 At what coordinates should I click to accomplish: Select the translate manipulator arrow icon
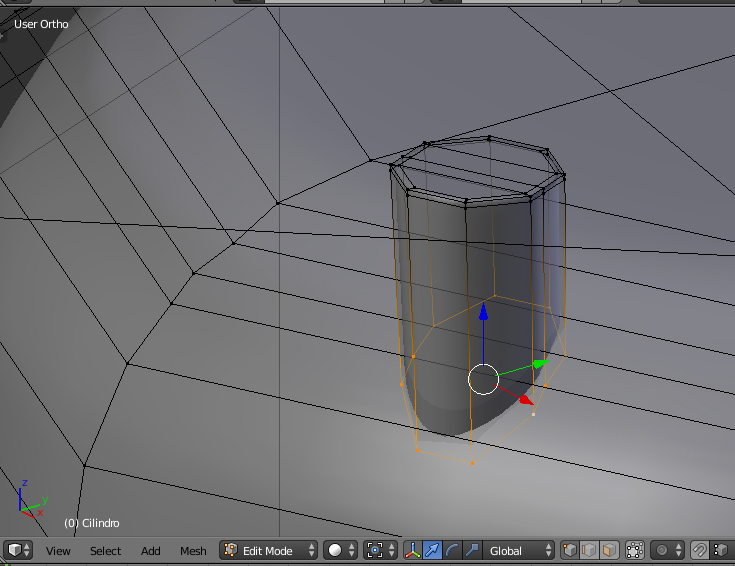[433, 550]
